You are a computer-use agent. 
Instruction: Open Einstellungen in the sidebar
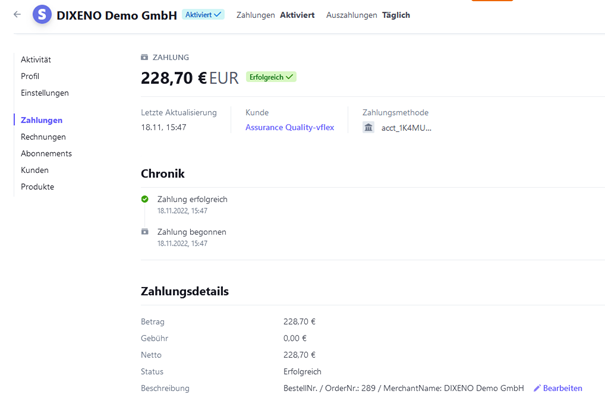coord(45,93)
